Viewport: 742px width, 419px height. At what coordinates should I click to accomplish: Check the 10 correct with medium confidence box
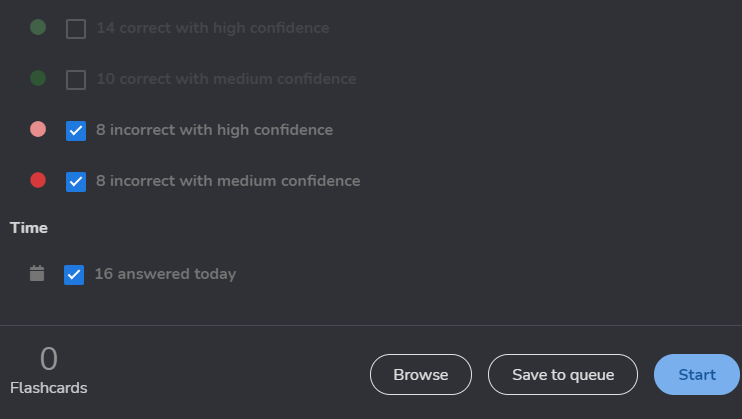tap(76, 79)
